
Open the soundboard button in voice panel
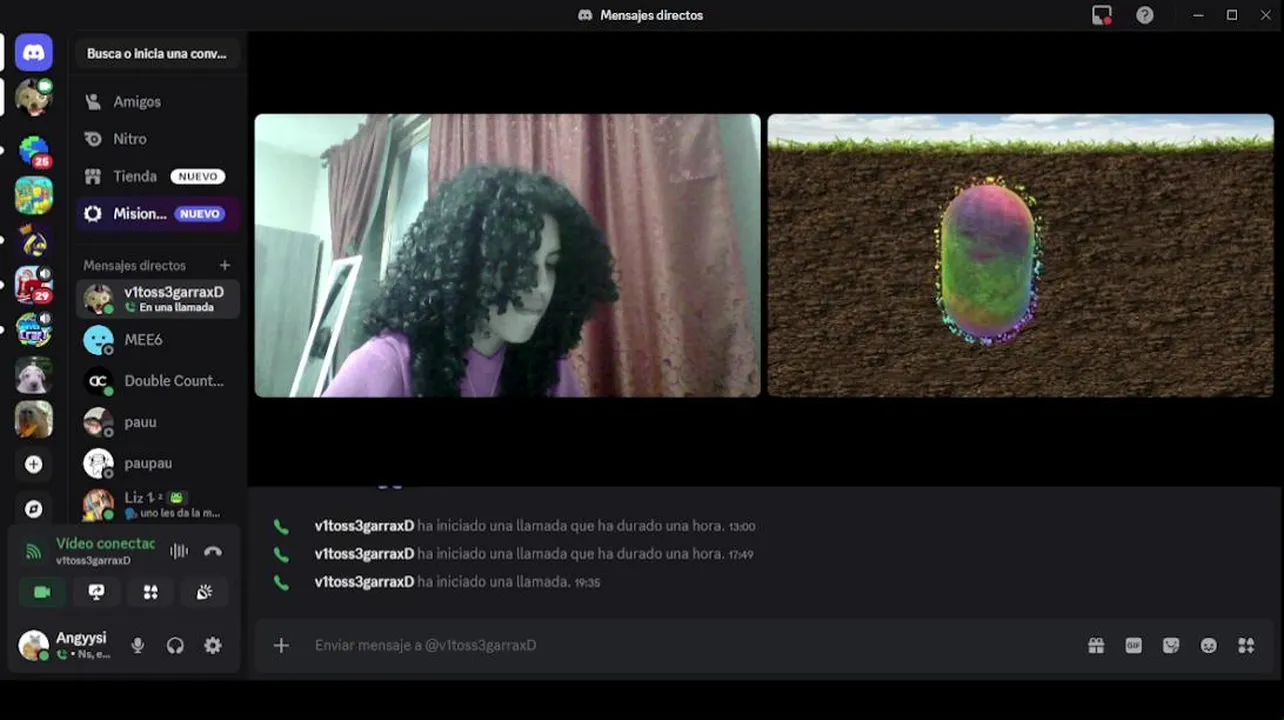coord(204,592)
